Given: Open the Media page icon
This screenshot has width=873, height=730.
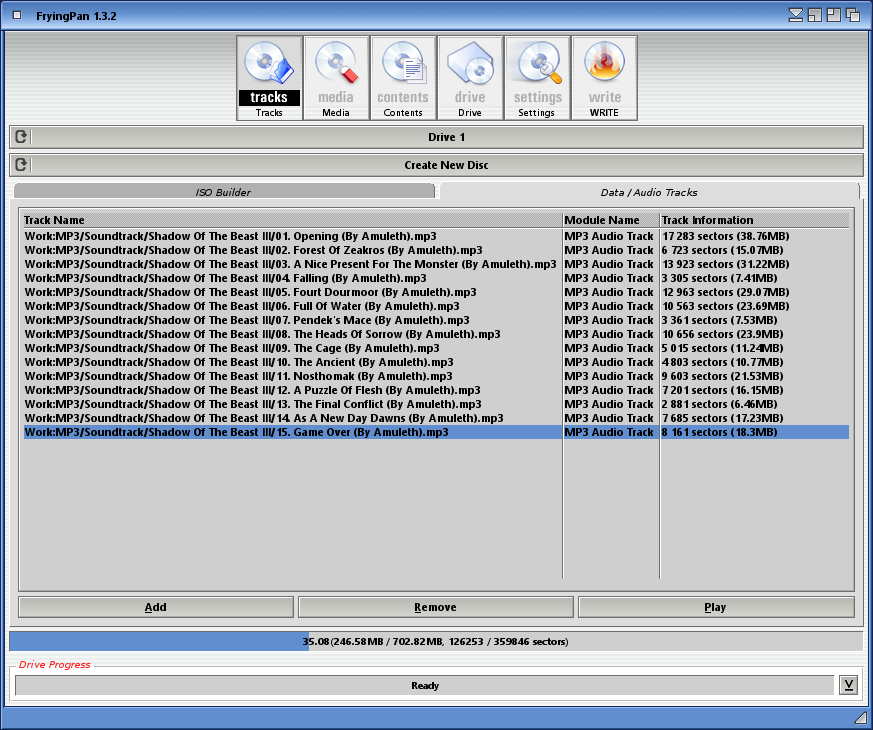Looking at the screenshot, I should (336, 77).
